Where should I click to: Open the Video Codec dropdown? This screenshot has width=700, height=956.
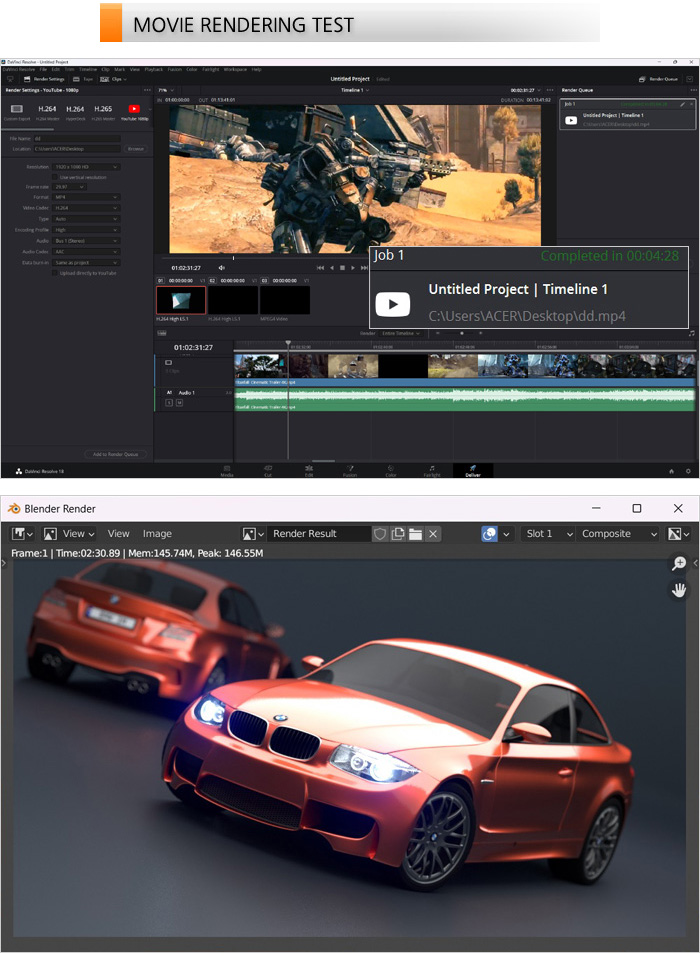(x=86, y=209)
